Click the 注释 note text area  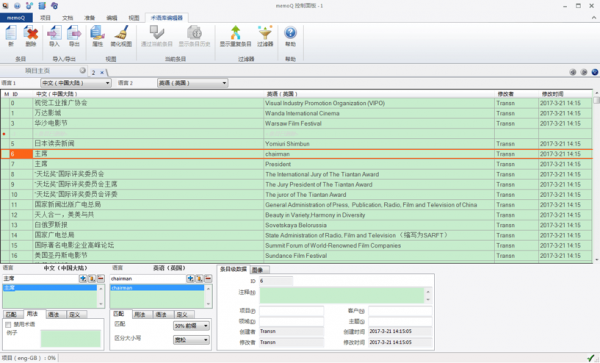point(342,295)
